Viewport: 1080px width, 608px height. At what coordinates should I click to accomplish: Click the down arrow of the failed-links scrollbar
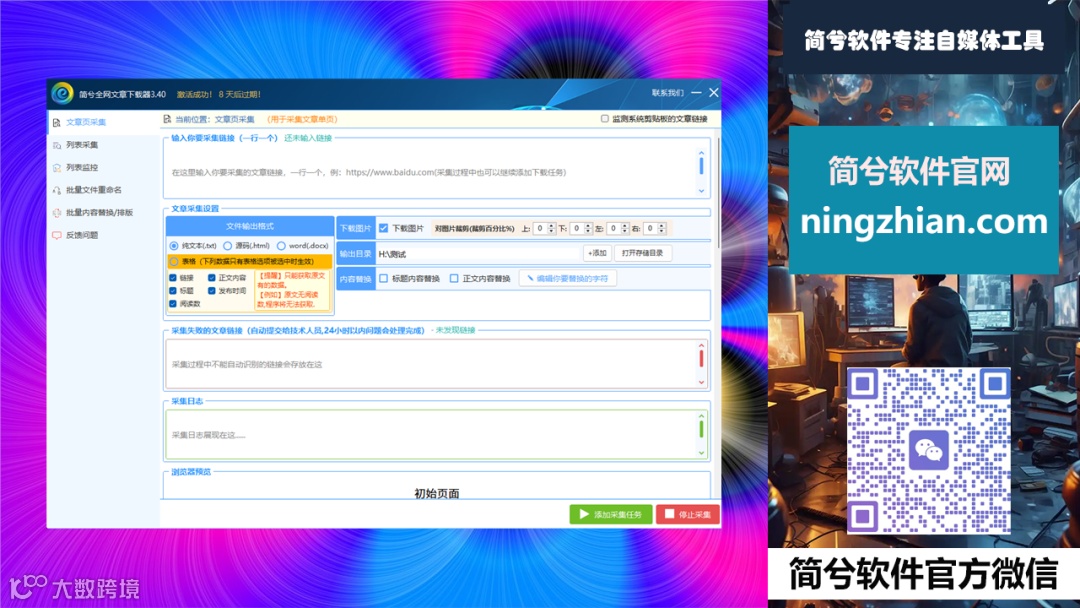point(701,382)
